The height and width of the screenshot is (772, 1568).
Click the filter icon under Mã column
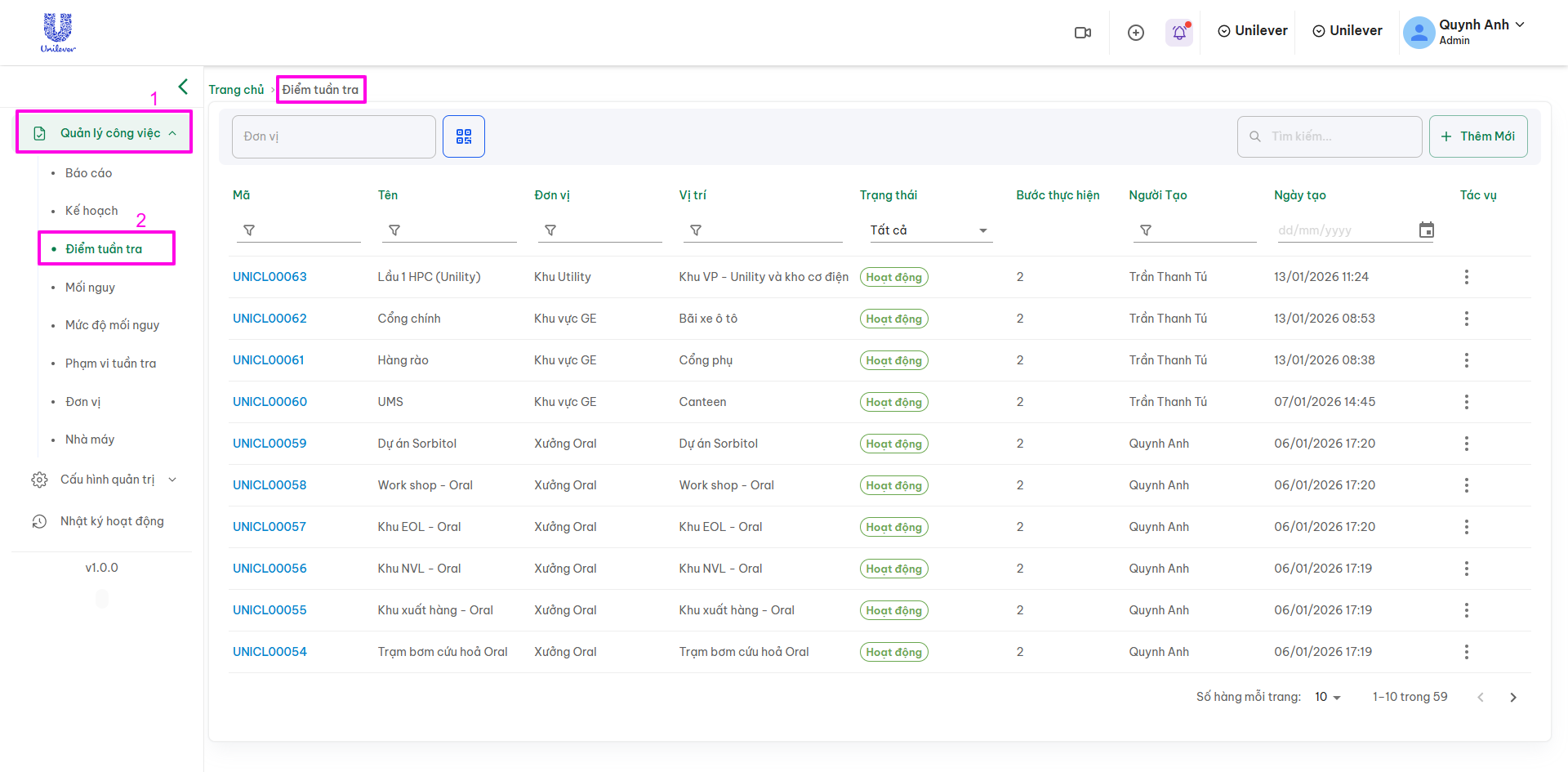(x=249, y=230)
